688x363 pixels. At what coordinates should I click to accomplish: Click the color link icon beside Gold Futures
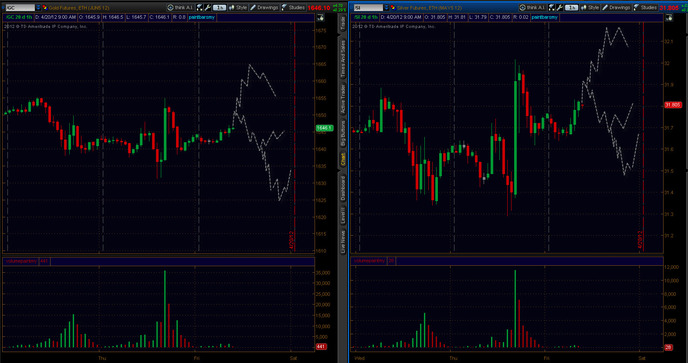pyautogui.click(x=44, y=7)
